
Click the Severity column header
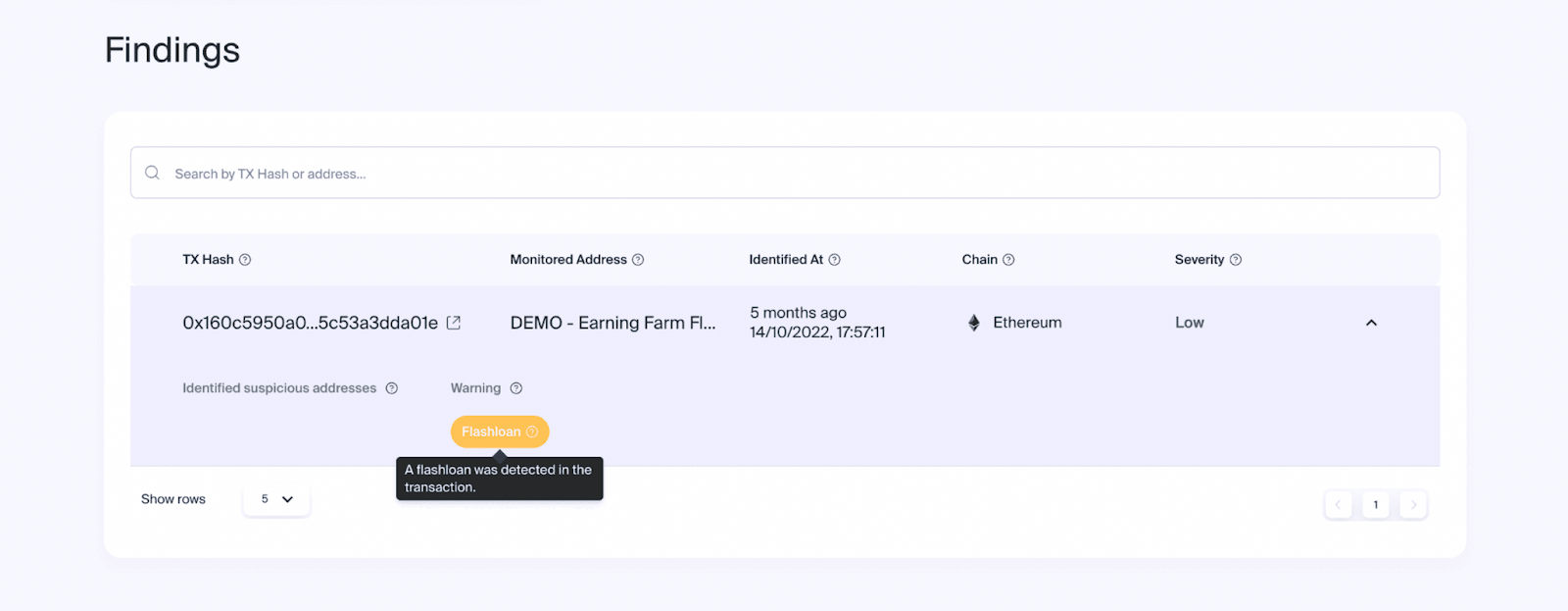(x=1200, y=260)
